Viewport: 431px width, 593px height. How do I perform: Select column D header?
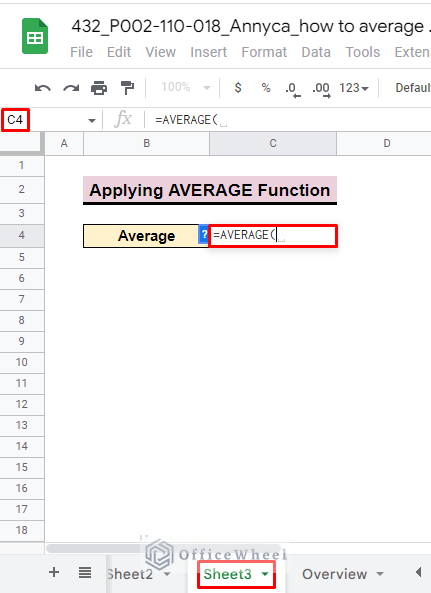pos(384,143)
